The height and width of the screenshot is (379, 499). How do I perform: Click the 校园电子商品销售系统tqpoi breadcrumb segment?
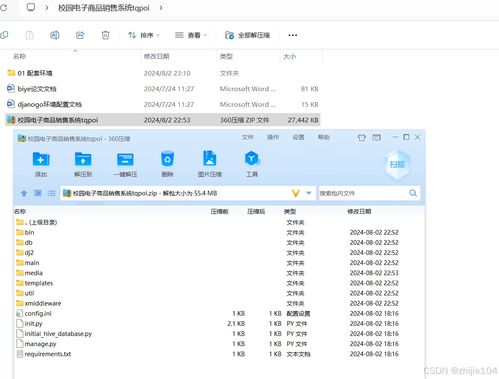coord(104,8)
